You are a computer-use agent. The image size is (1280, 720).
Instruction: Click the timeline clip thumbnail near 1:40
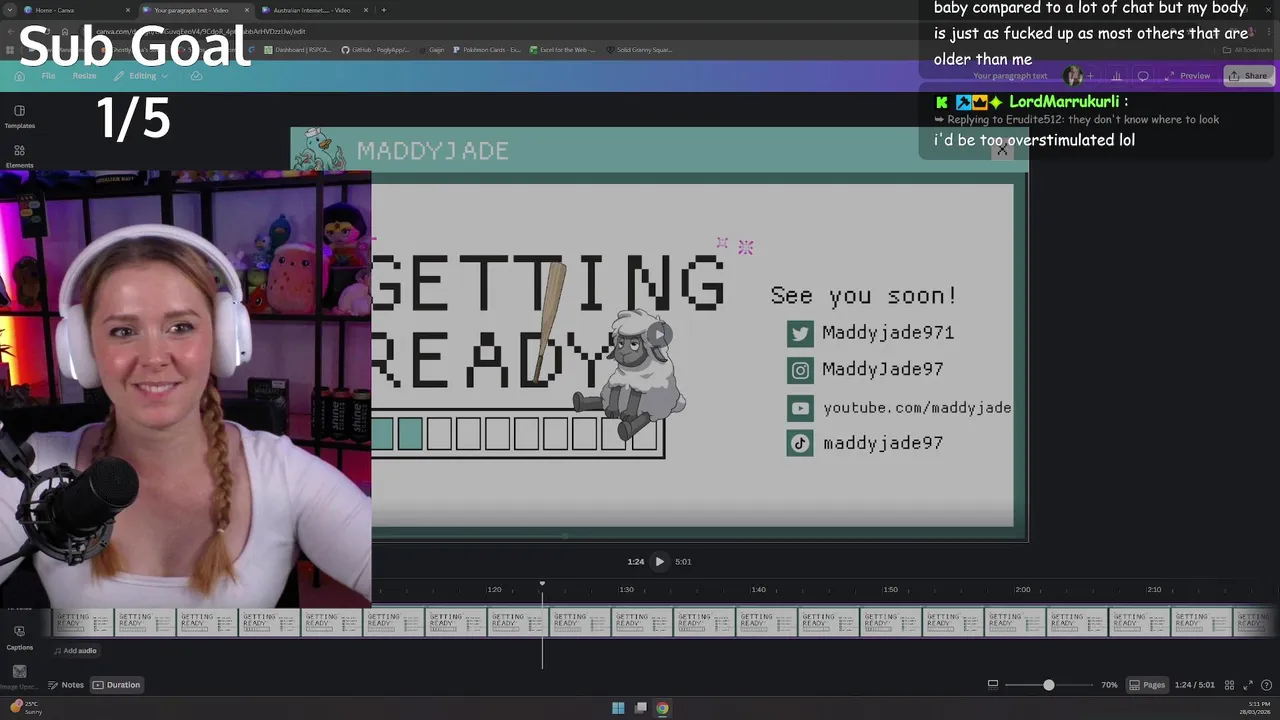tap(766, 622)
